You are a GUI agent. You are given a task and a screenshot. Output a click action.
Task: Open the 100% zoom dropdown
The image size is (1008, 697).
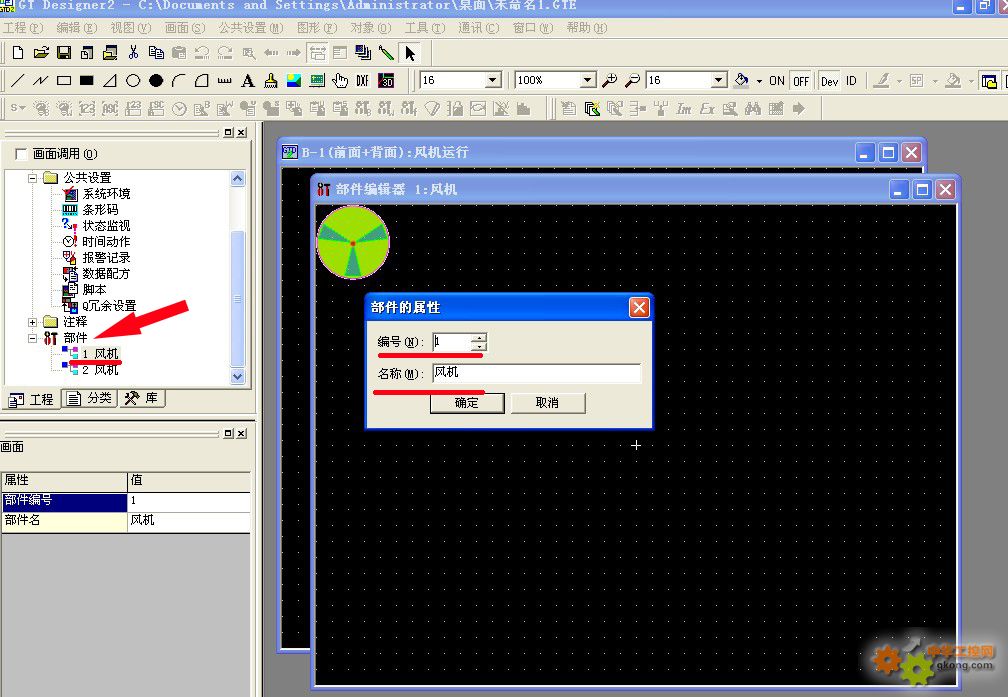click(x=588, y=80)
